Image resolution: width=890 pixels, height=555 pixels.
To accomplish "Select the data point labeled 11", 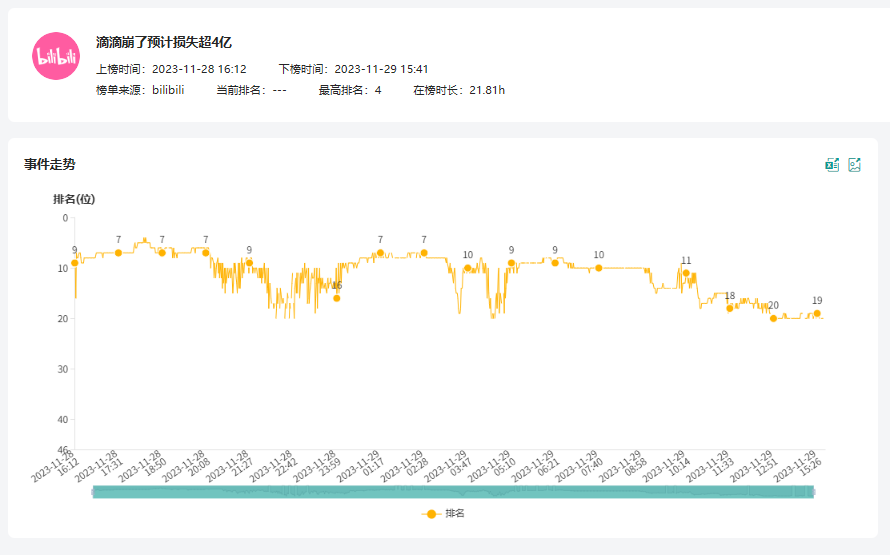I will 686,273.
